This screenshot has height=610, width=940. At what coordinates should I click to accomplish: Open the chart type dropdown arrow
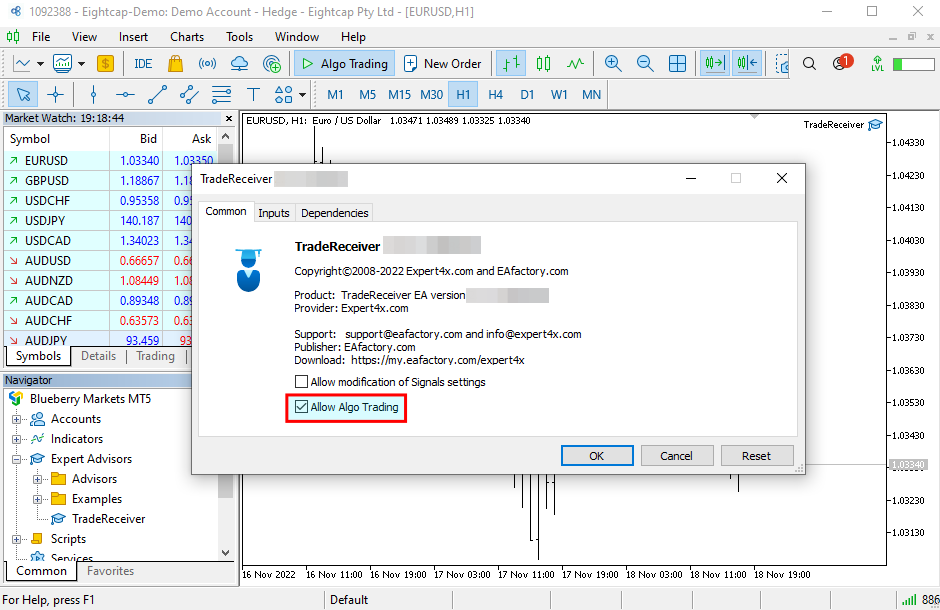pyautogui.click(x=40, y=63)
